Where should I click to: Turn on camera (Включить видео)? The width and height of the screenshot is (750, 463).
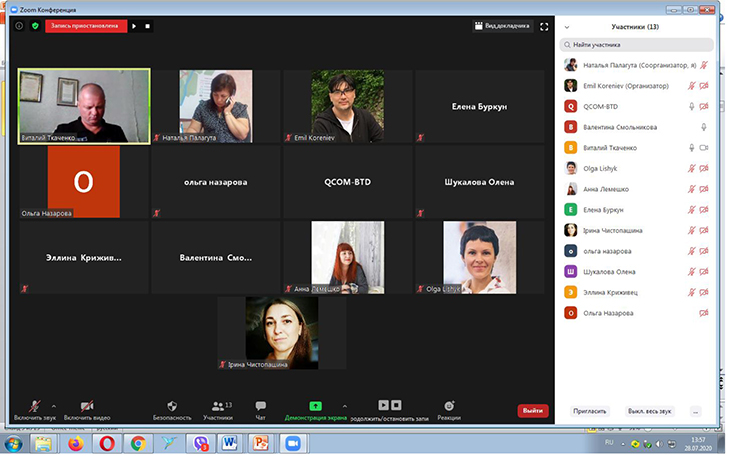[86, 408]
